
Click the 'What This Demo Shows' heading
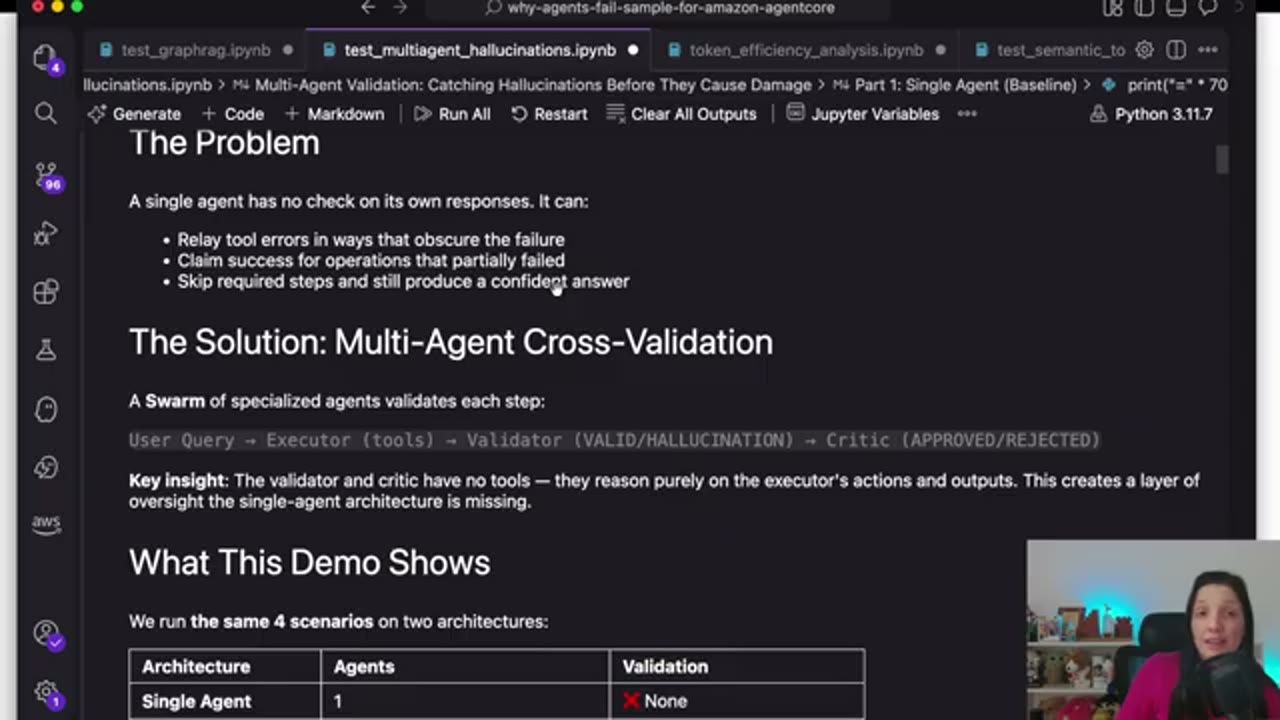pos(310,562)
